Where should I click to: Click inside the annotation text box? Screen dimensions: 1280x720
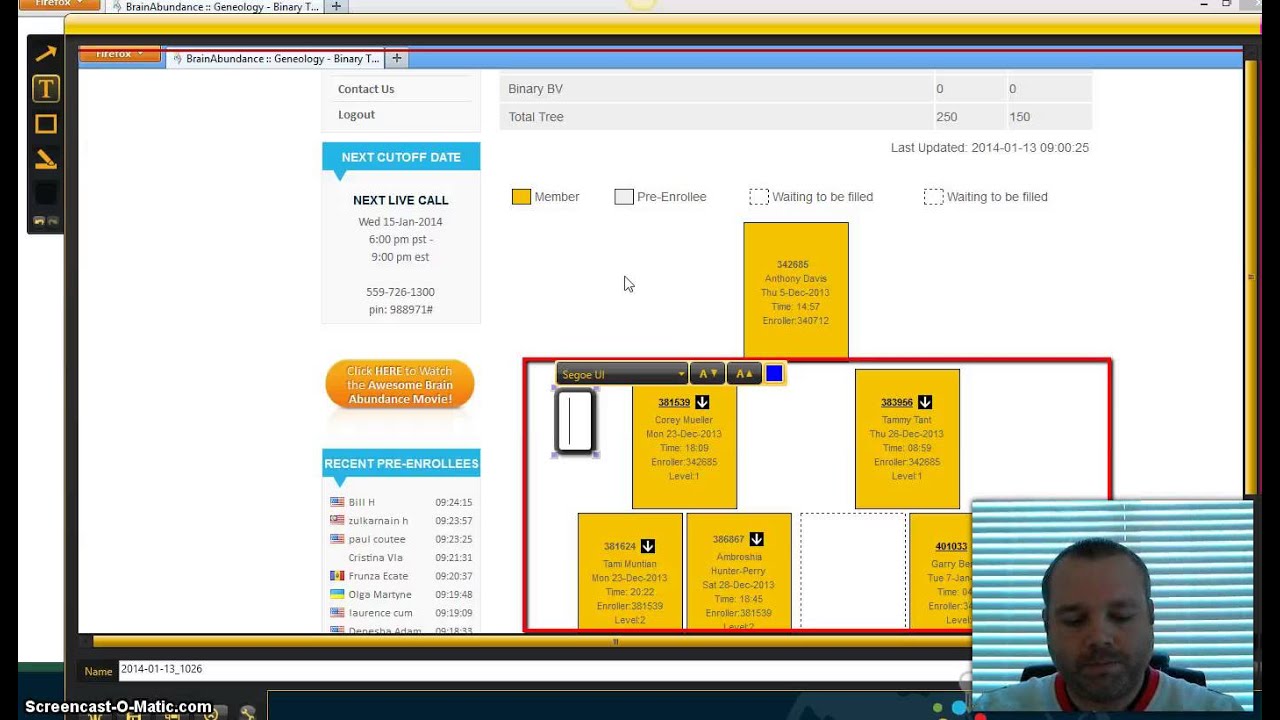point(575,421)
